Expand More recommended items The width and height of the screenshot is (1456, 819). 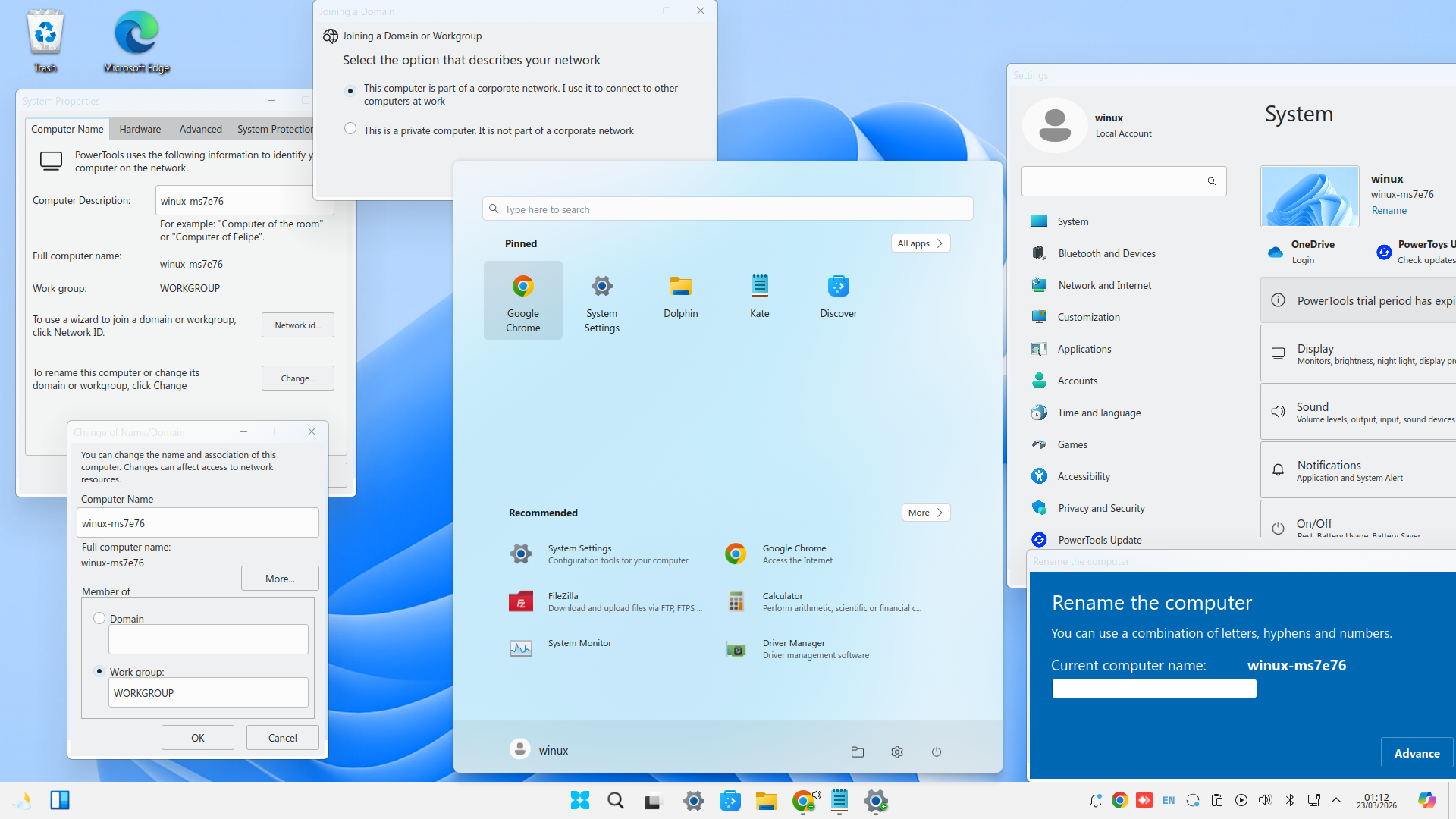[x=925, y=513]
